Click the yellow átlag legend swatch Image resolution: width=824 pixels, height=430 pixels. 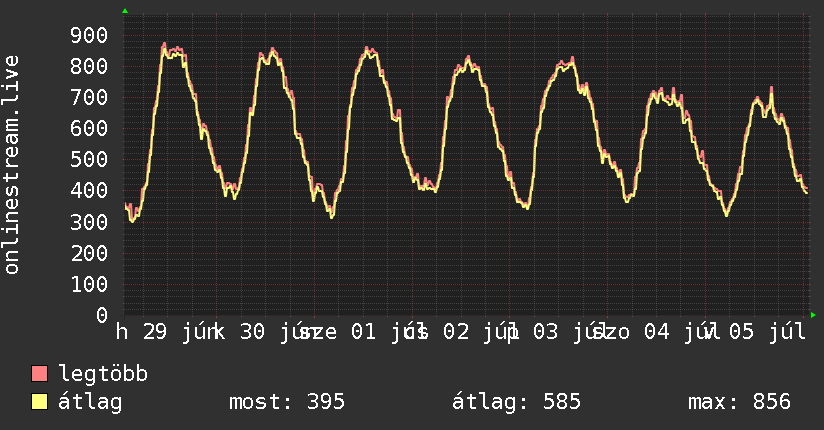(39, 402)
